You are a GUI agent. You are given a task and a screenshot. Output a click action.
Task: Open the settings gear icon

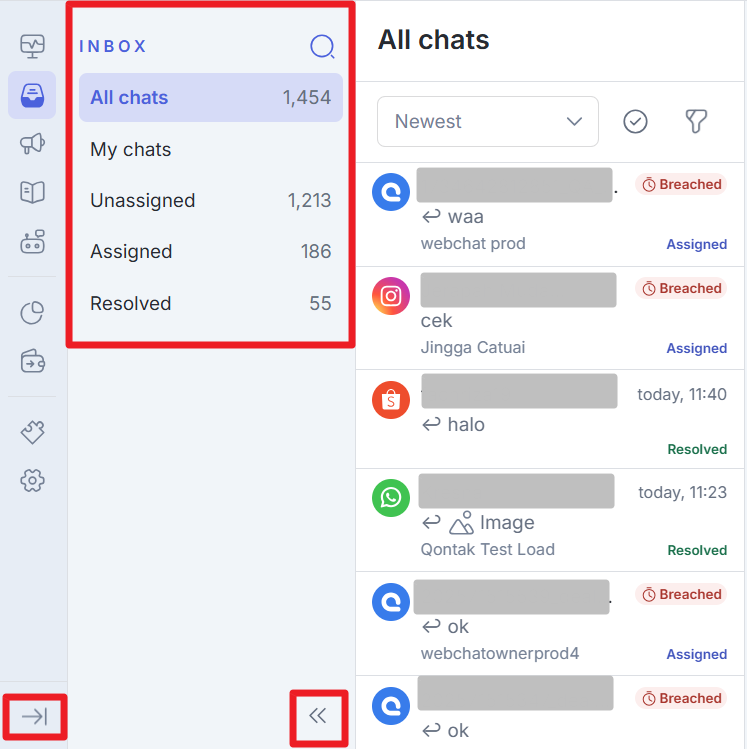pos(32,481)
